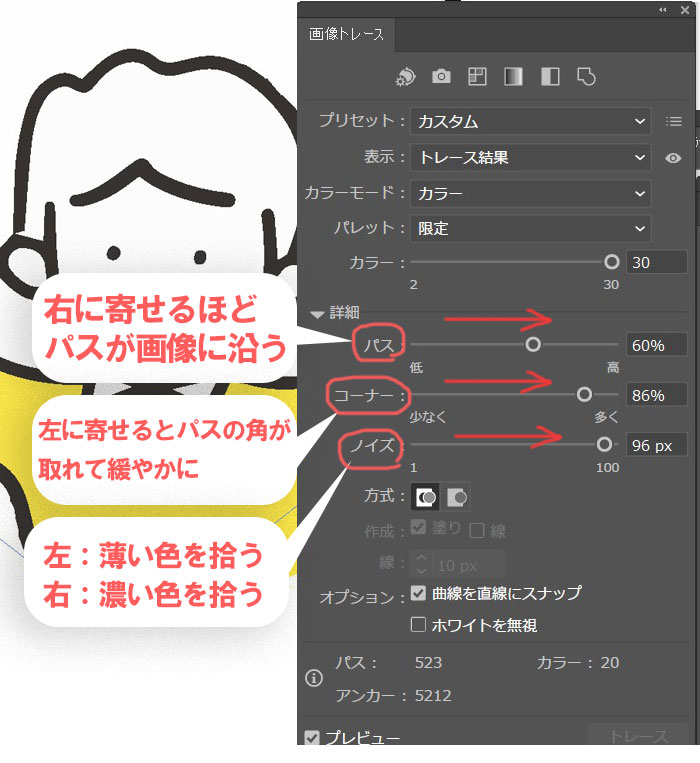Open the 表示 dropdown showing トレース結果
Screen dimensions: 700x763
click(x=531, y=157)
